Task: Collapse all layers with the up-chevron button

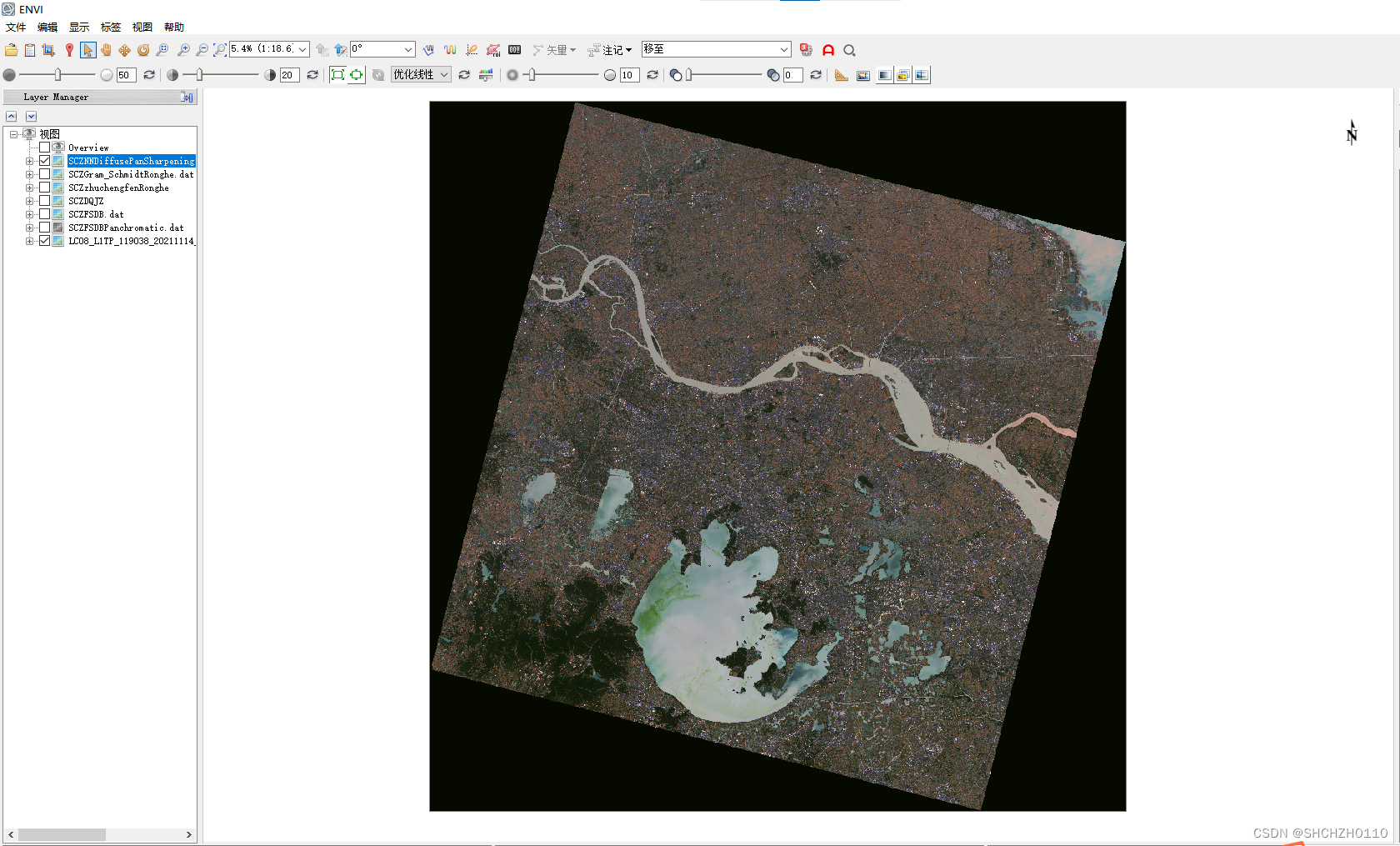Action: (12, 117)
